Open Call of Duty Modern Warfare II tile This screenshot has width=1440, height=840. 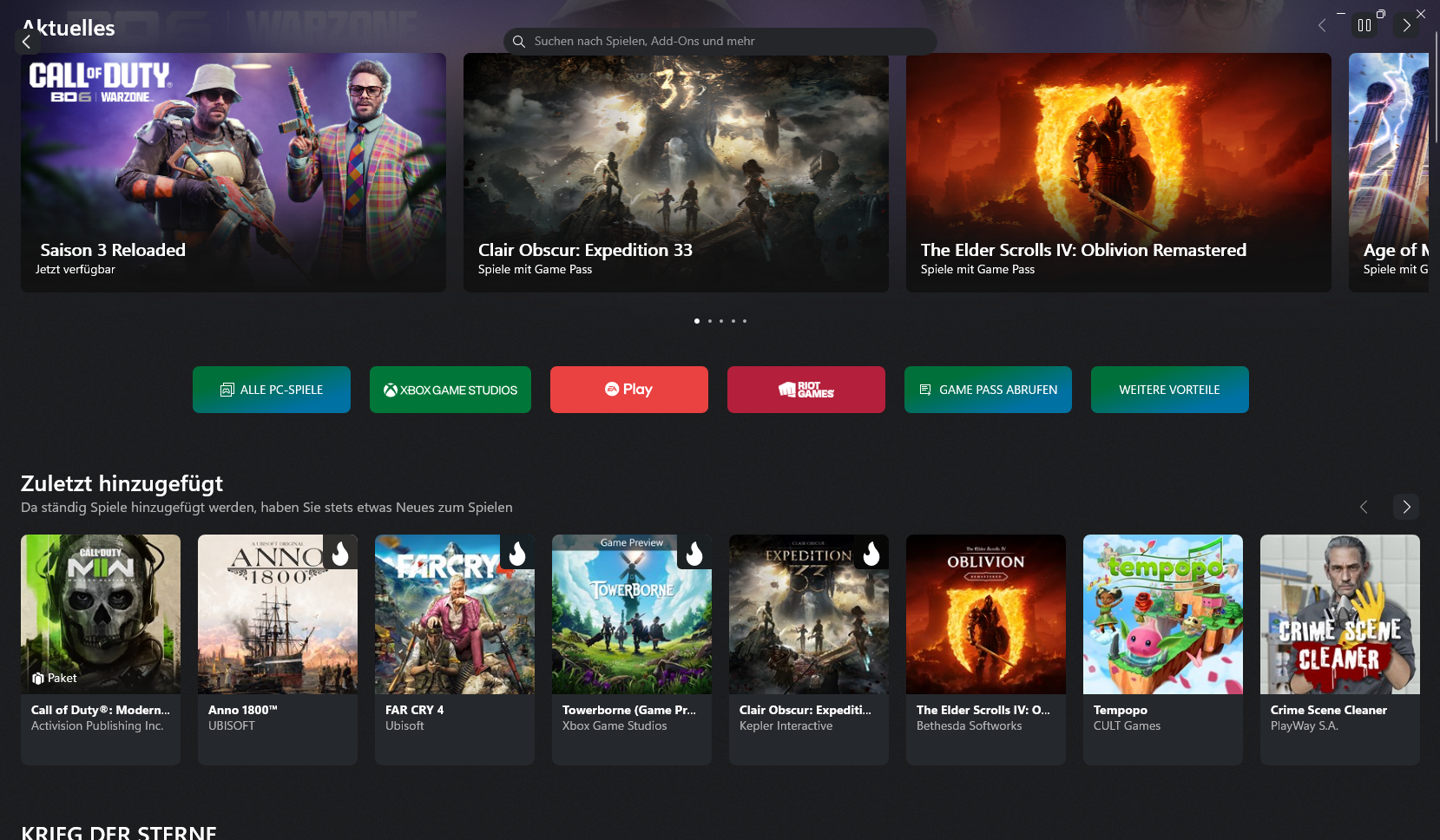pyautogui.click(x=101, y=649)
